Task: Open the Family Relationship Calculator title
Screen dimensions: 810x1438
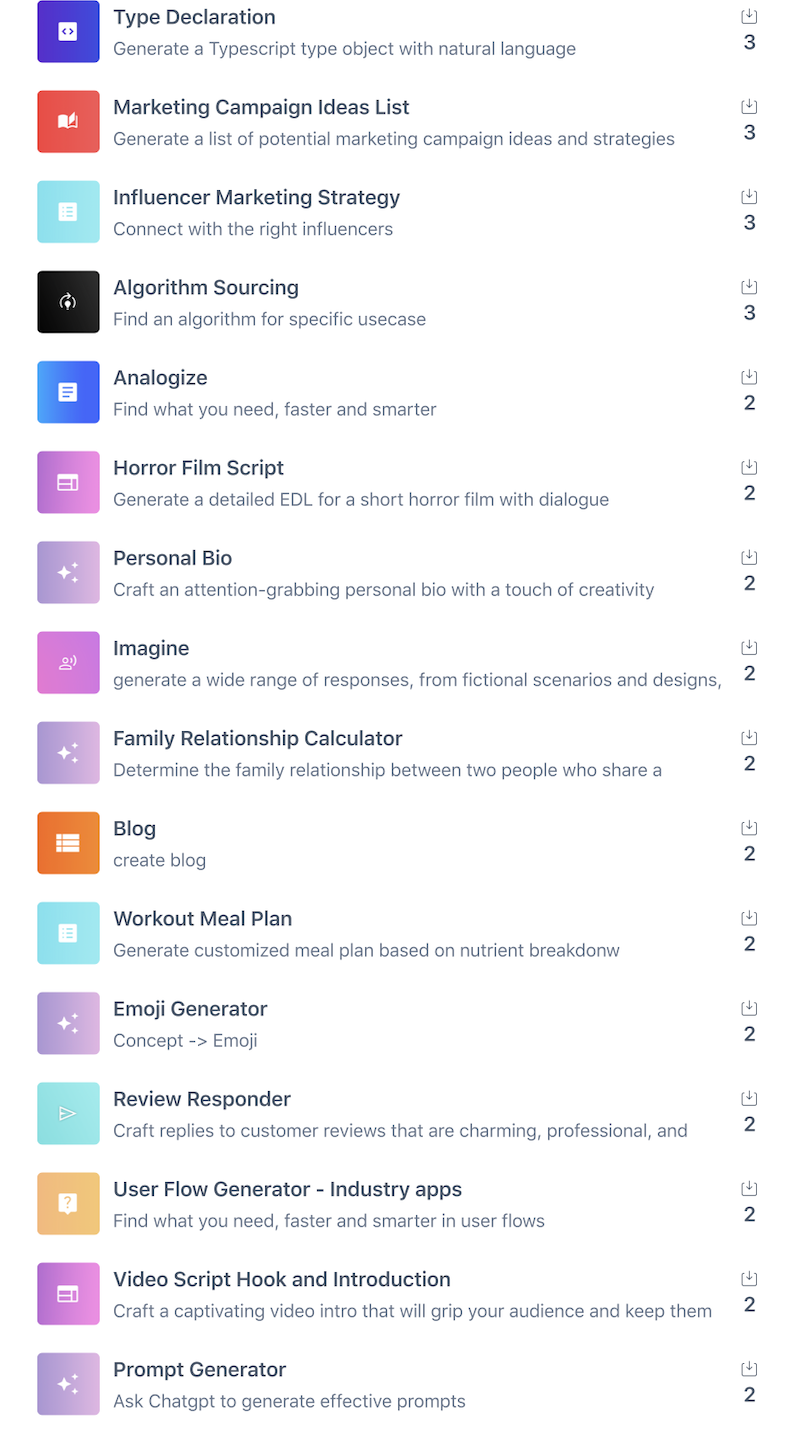Action: (x=257, y=739)
